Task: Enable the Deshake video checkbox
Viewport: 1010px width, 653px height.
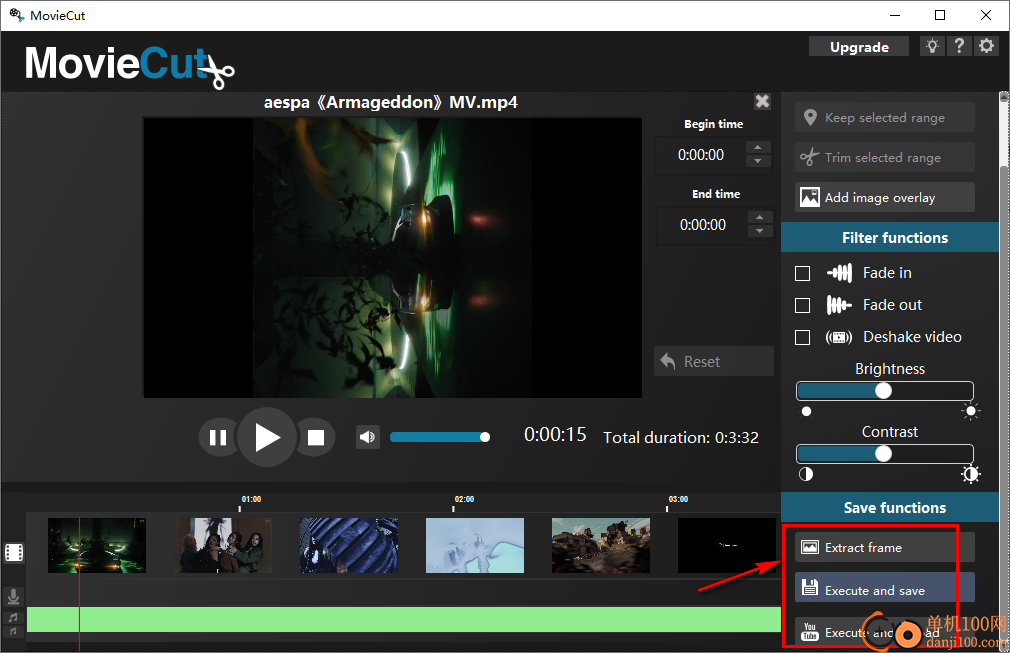Action: pyautogui.click(x=803, y=337)
